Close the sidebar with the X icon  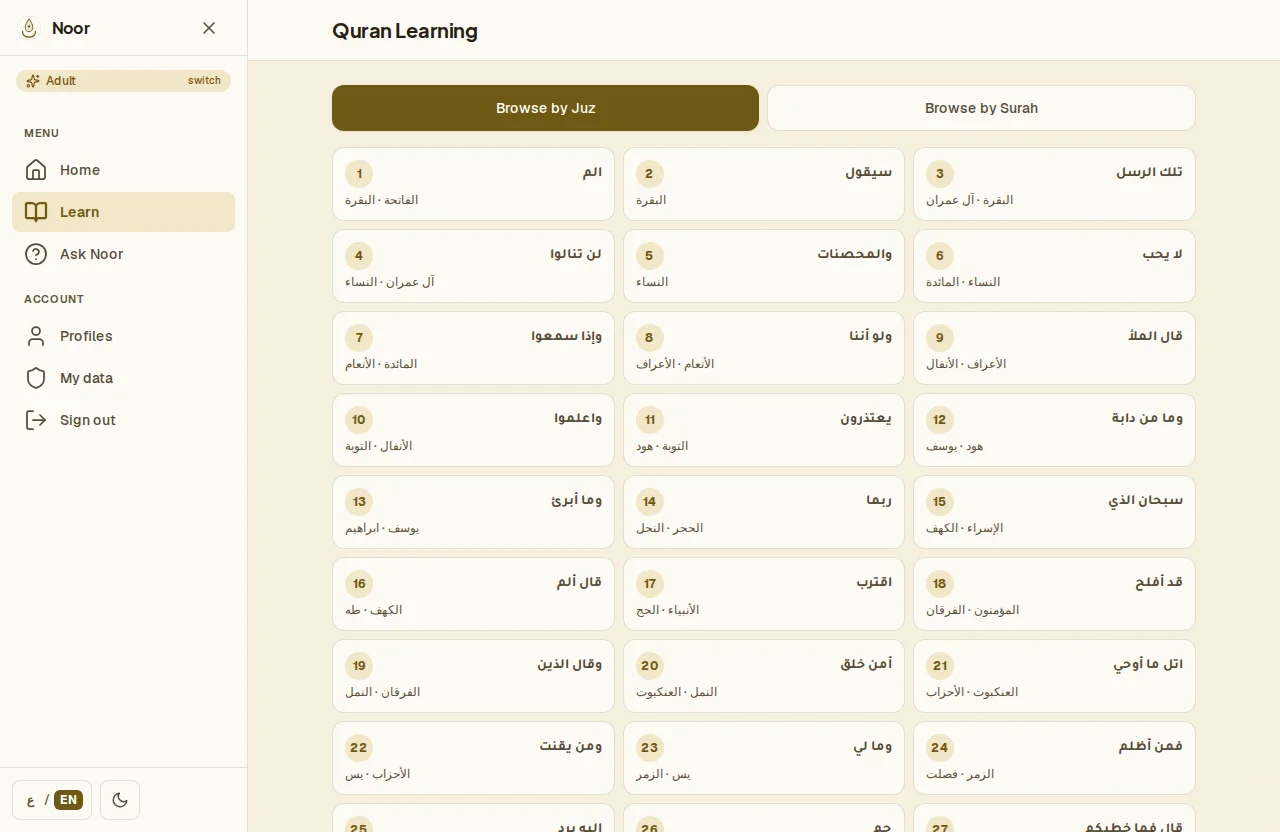pyautogui.click(x=209, y=28)
